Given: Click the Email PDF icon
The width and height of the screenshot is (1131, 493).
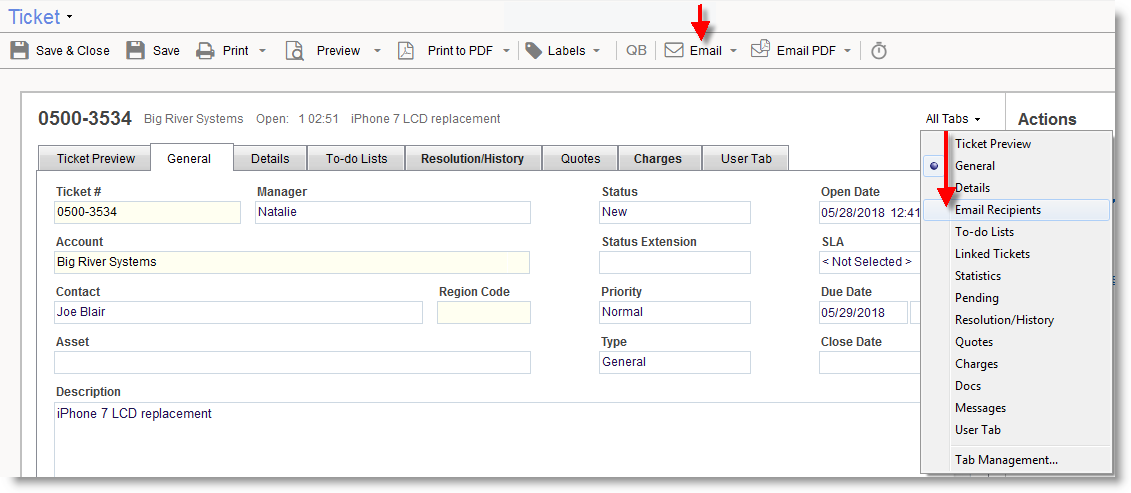Looking at the screenshot, I should tap(761, 50).
